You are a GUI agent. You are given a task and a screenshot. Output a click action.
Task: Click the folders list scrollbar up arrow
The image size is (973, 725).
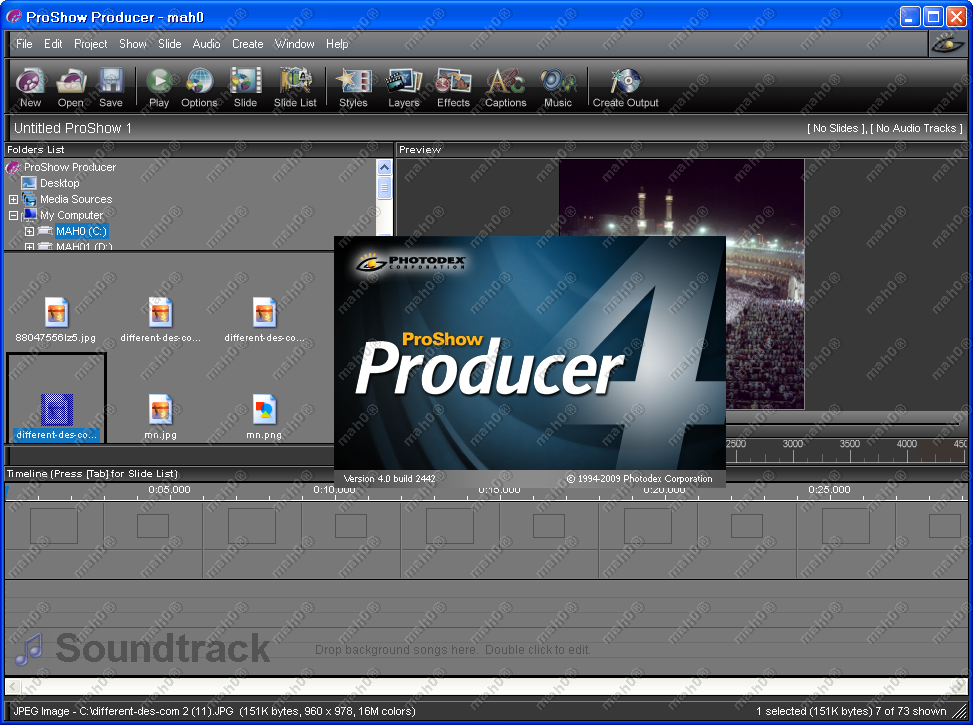tap(384, 167)
